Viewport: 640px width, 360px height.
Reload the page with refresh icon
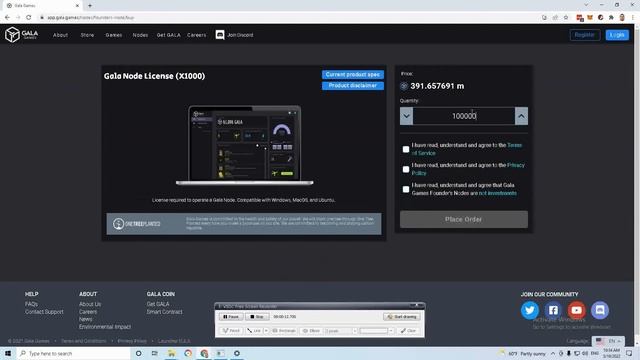coord(29,18)
